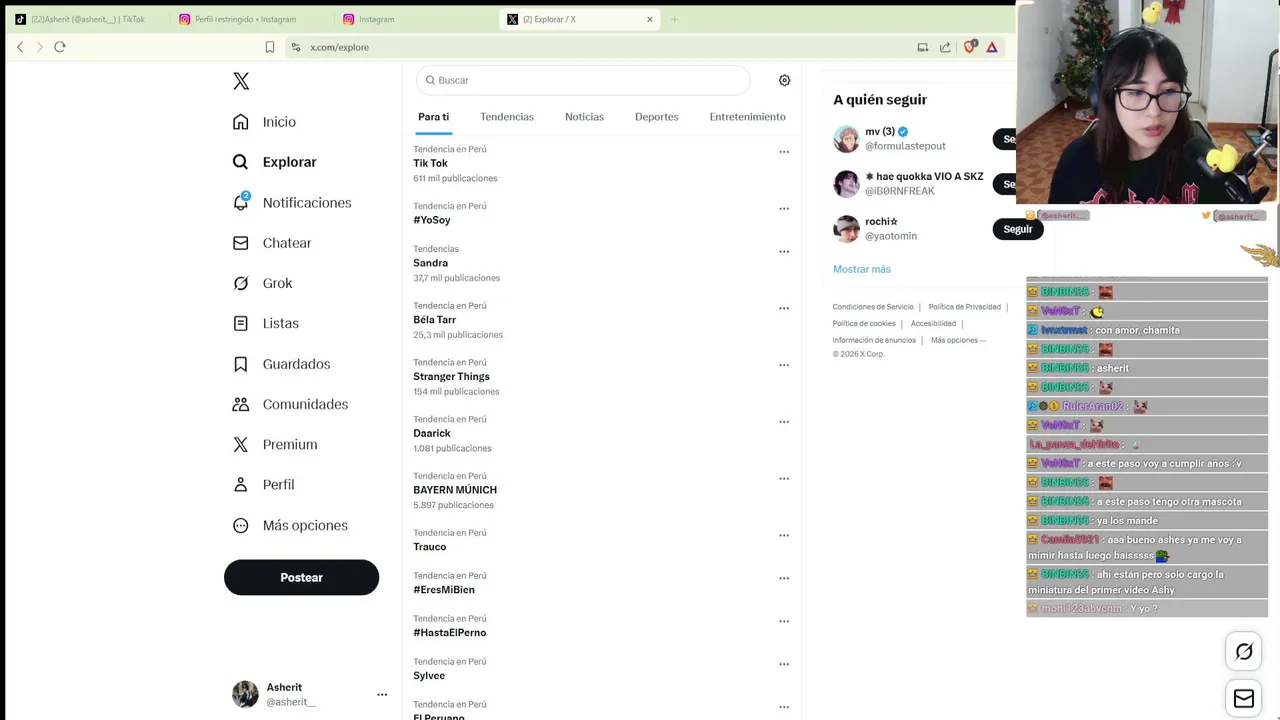Open a new browser tab
1280x720 pixels.
675,19
